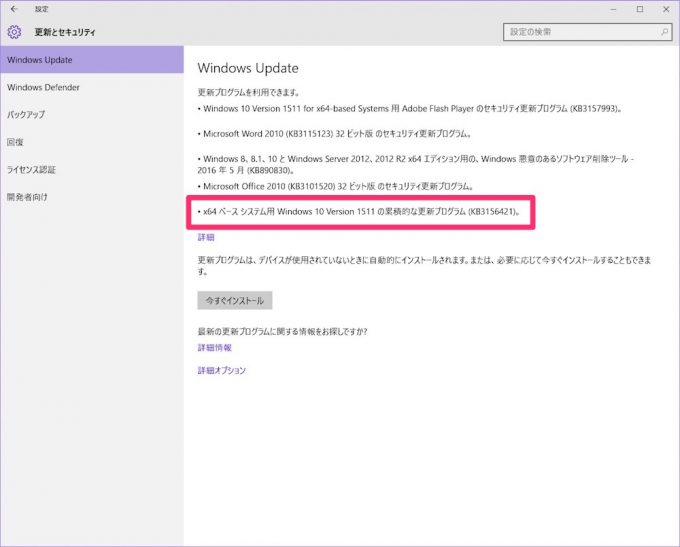Select Windows Update in sidebar
This screenshot has height=547, width=680.
point(92,60)
